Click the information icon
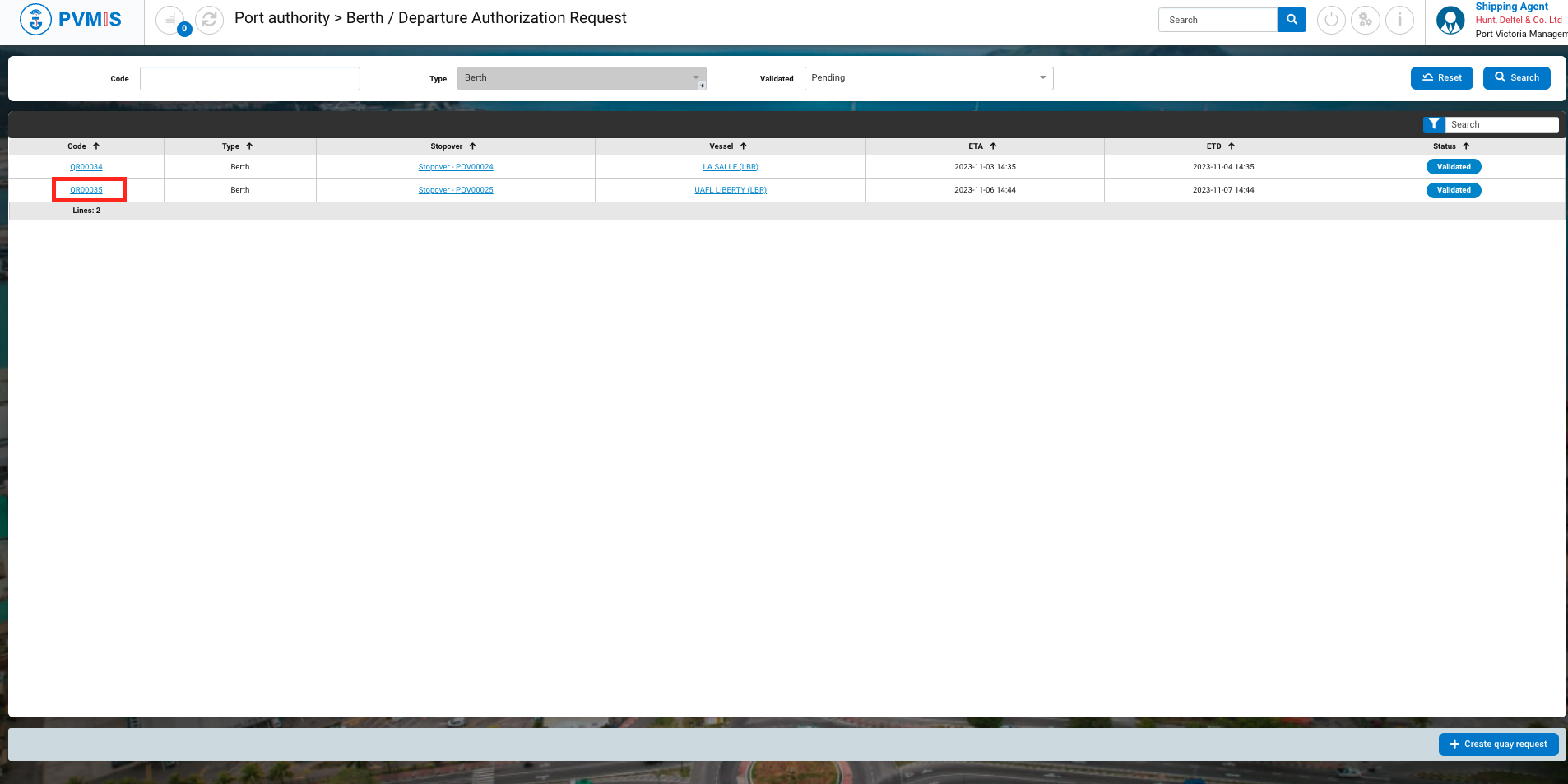 (1399, 20)
